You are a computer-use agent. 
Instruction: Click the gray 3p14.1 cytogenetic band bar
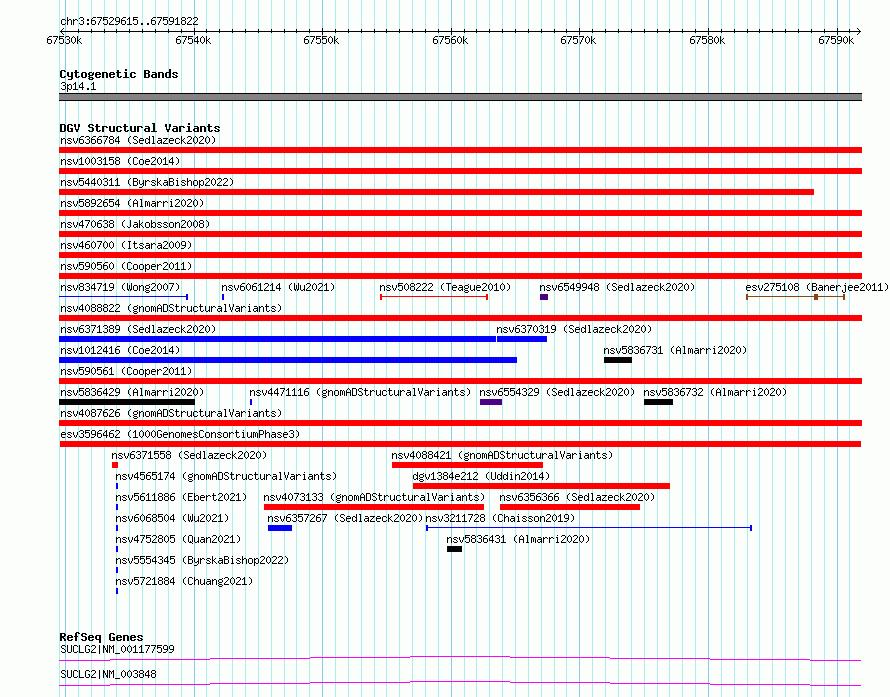click(x=460, y=97)
